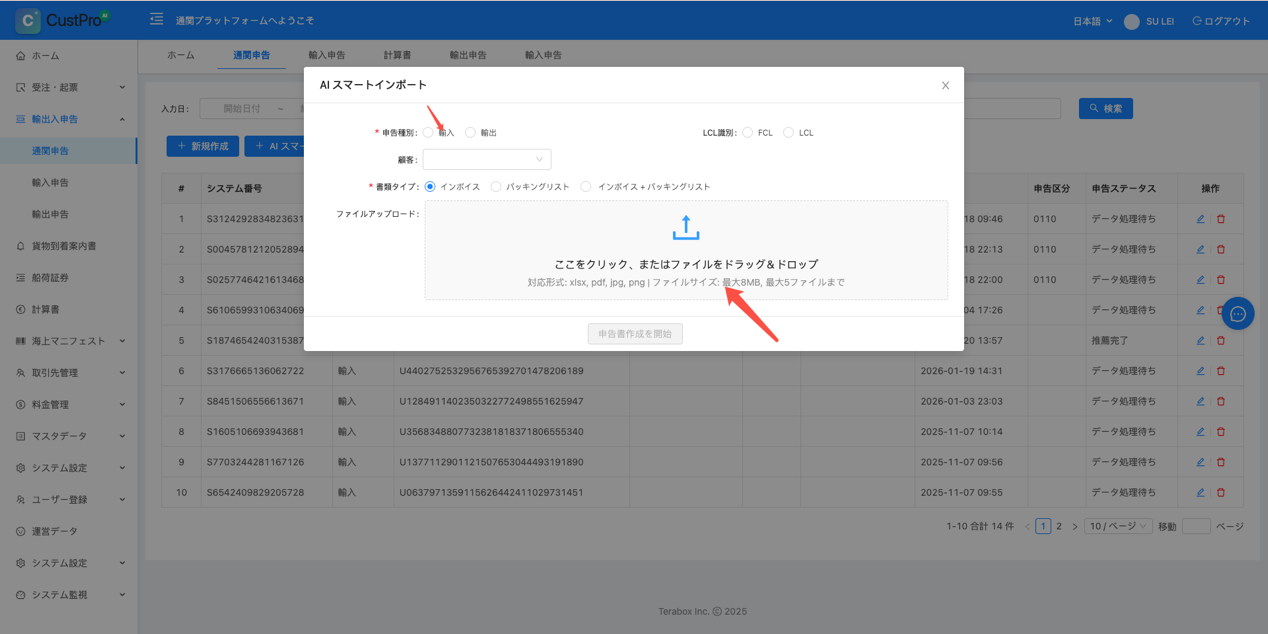The height and width of the screenshot is (634, 1268).
Task: Toggle the sidebar collapse hamburger icon
Action: click(156, 19)
